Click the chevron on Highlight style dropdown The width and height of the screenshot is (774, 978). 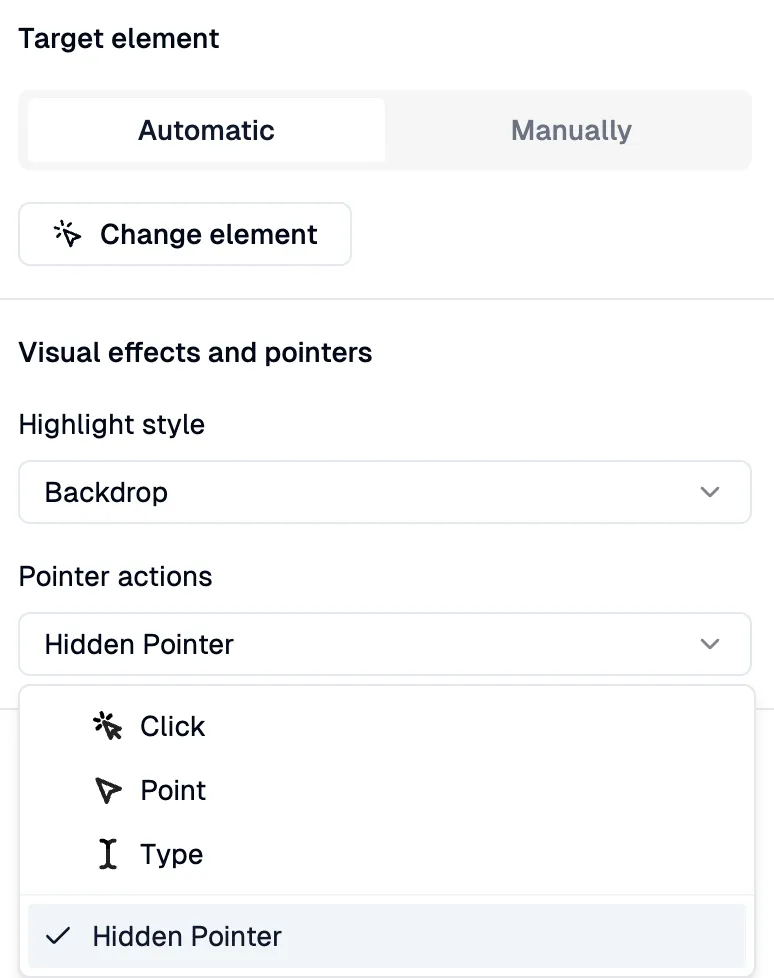click(x=710, y=492)
